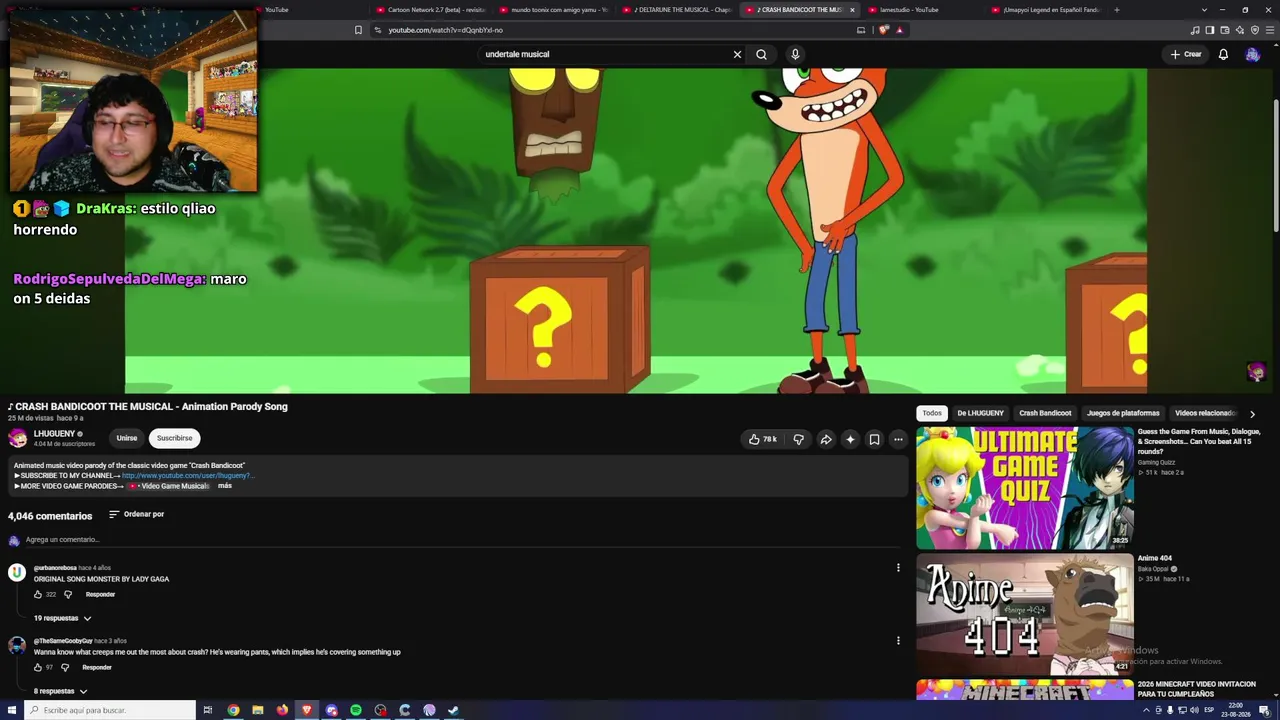Clear the search box with the X
1280x720 pixels.
pyautogui.click(x=737, y=54)
